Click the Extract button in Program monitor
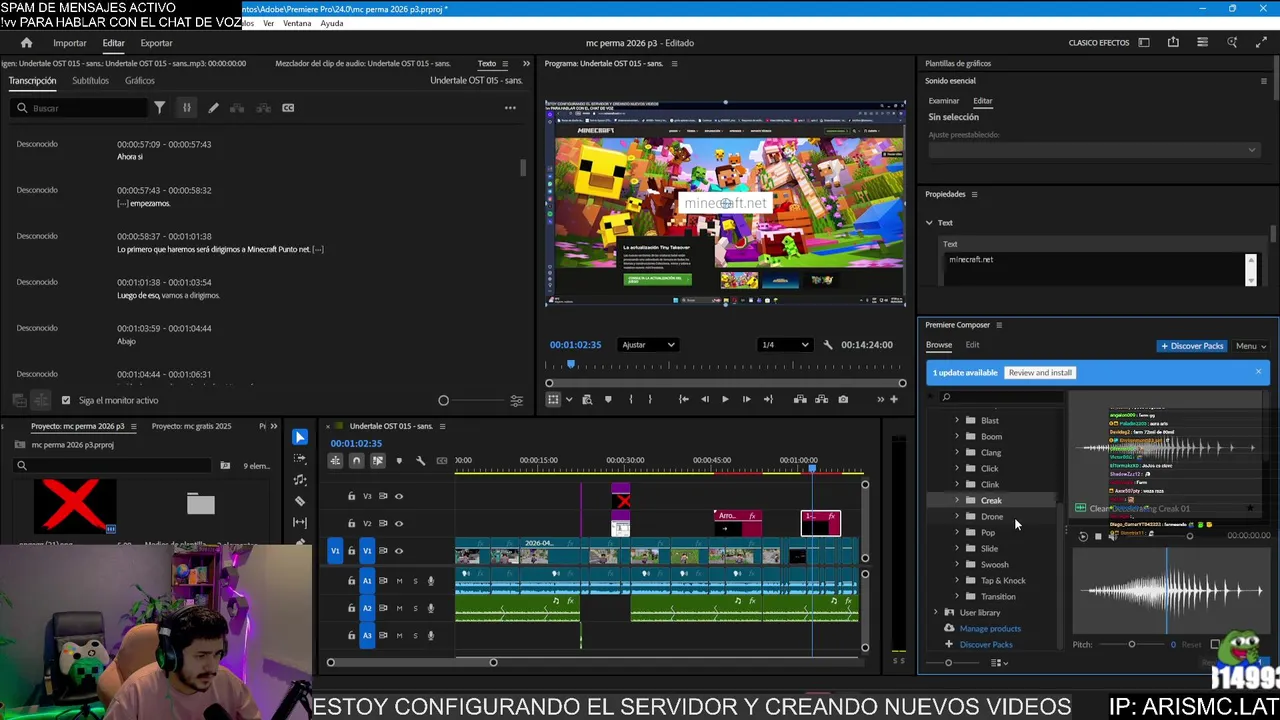This screenshot has height=720, width=1280. coord(822,399)
